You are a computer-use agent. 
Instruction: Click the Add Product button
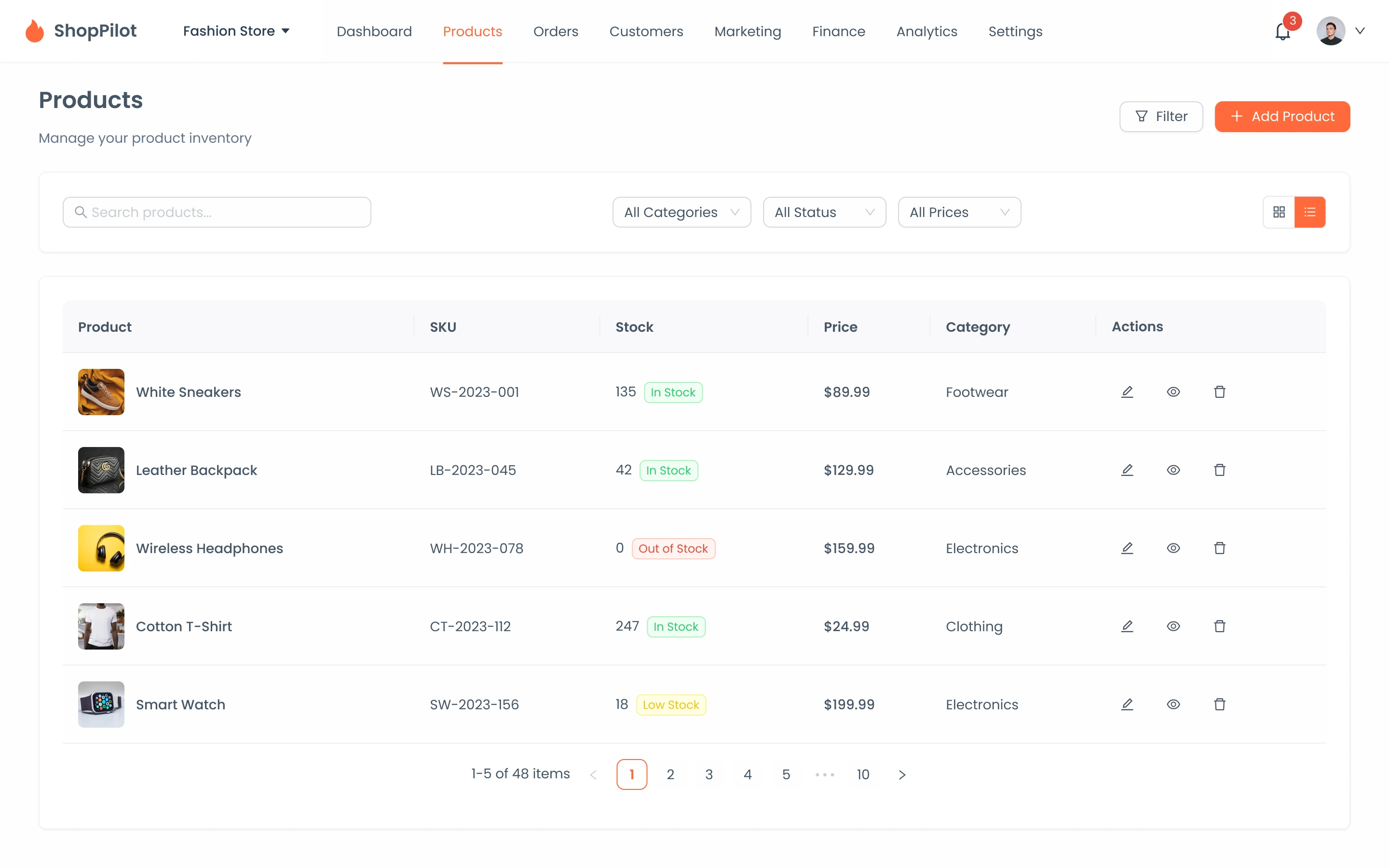point(1281,117)
